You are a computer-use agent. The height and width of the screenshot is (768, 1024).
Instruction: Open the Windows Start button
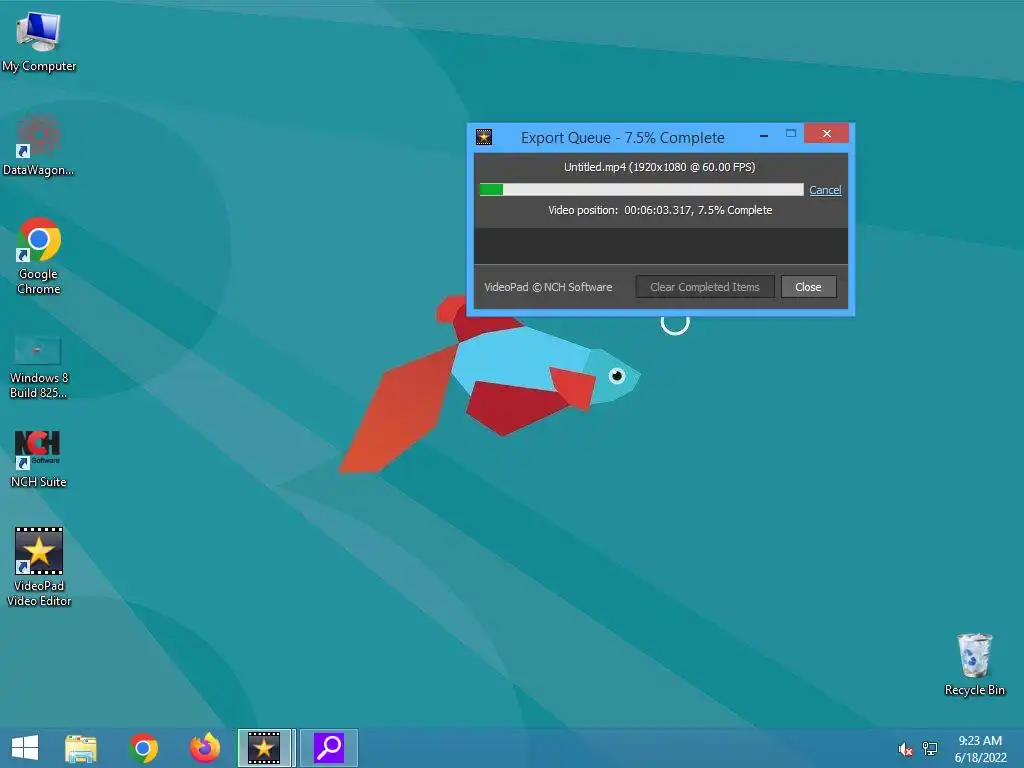[x=25, y=748]
